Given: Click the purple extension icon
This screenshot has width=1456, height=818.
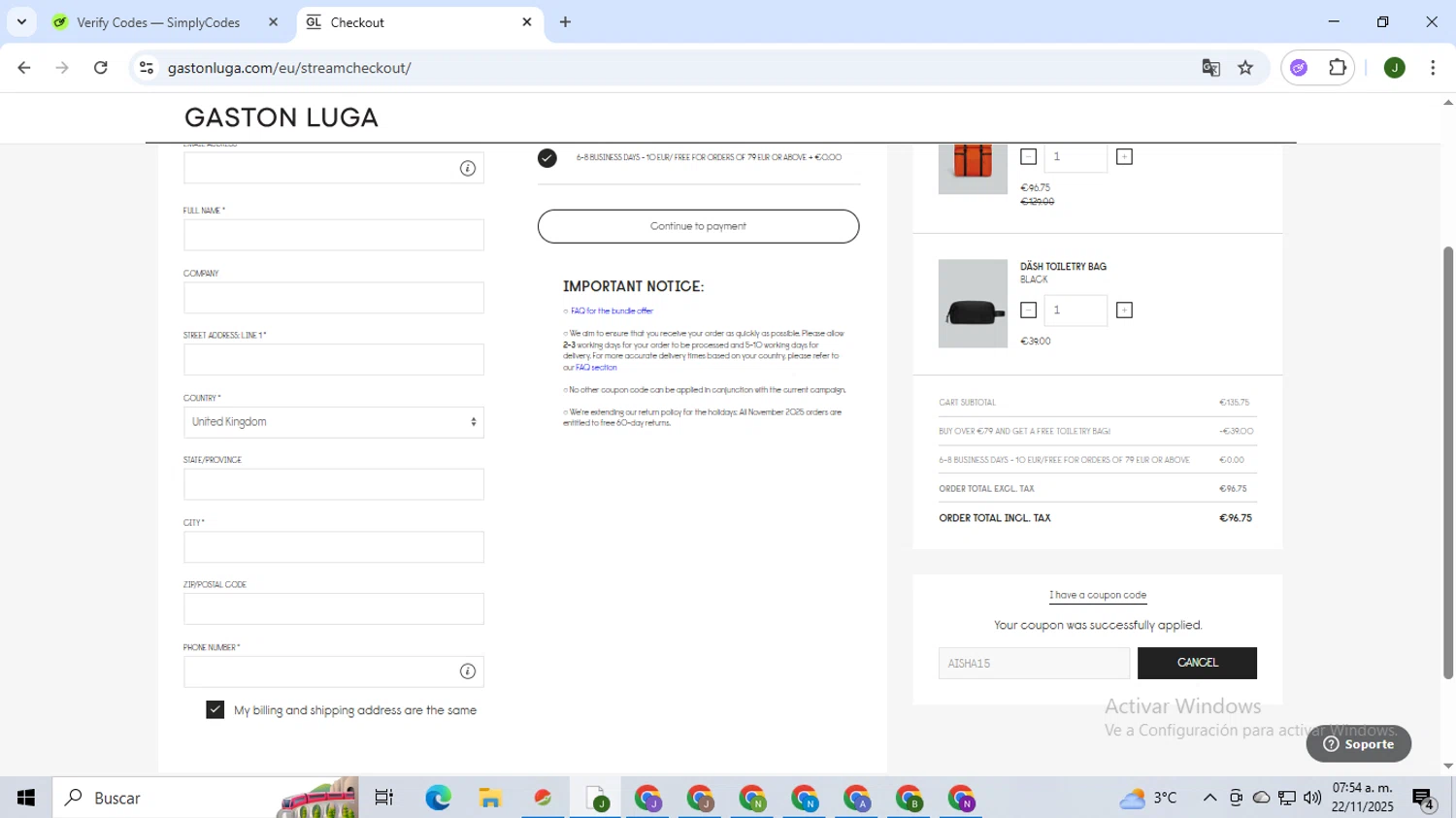Looking at the screenshot, I should tap(1300, 68).
